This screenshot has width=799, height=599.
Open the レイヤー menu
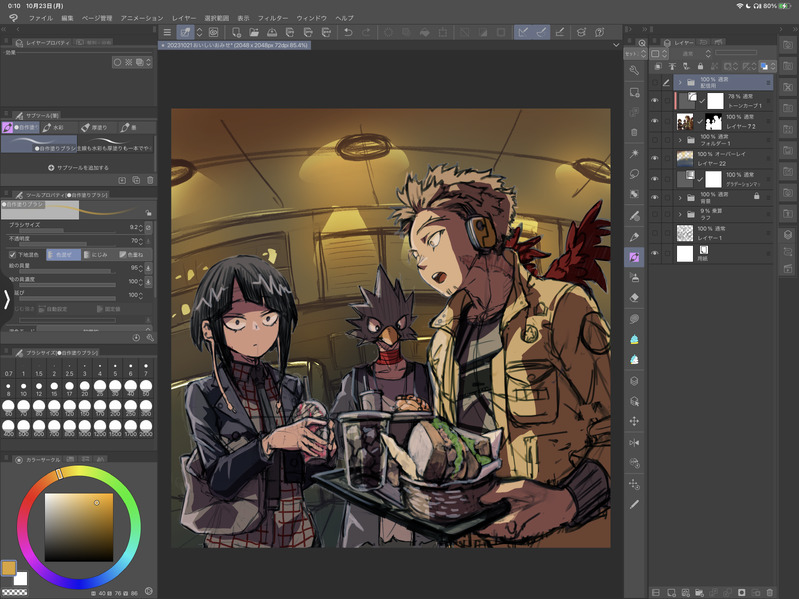(x=184, y=18)
